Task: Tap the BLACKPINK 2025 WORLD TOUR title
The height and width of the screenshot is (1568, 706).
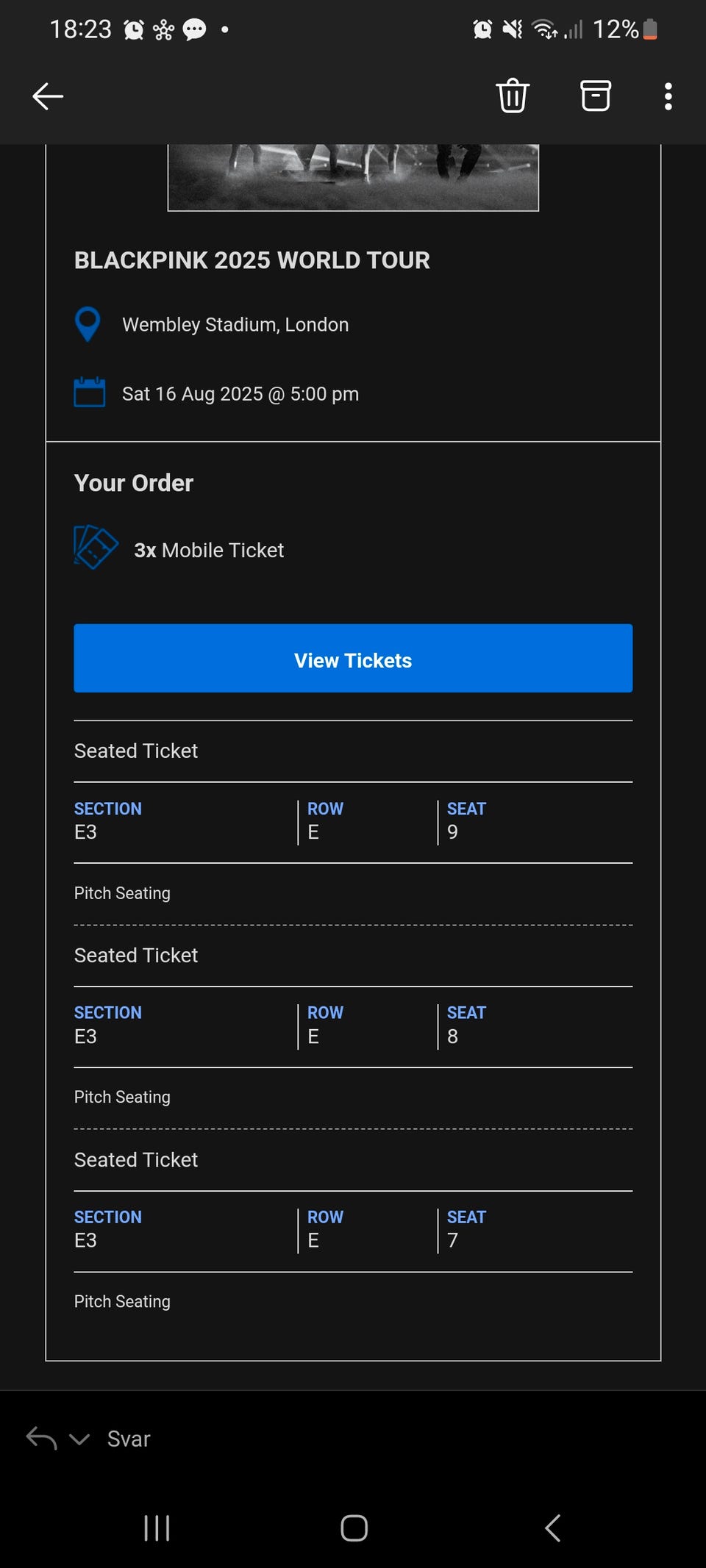Action: pyautogui.click(x=252, y=260)
